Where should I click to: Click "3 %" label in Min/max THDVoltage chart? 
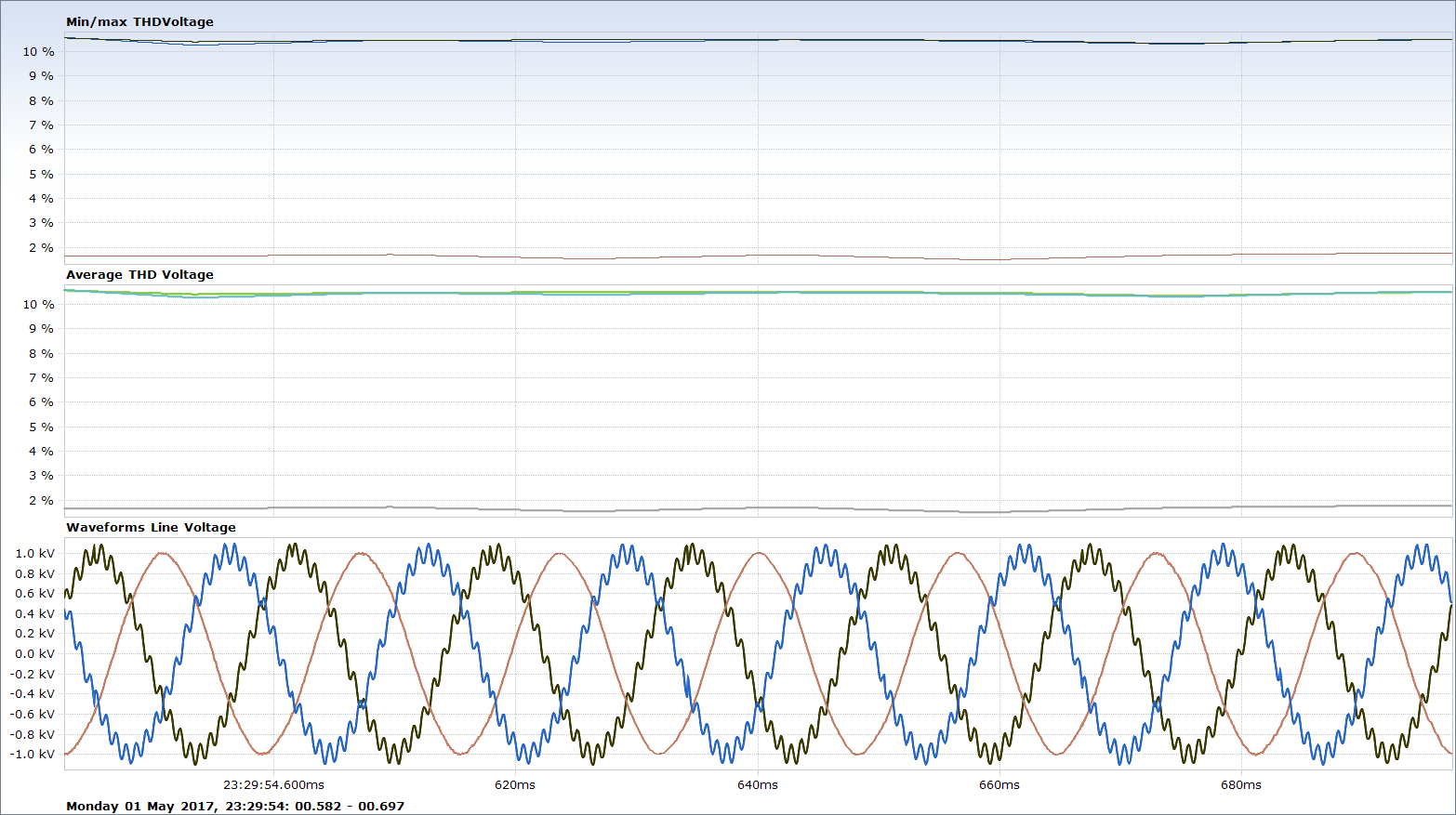point(41,222)
